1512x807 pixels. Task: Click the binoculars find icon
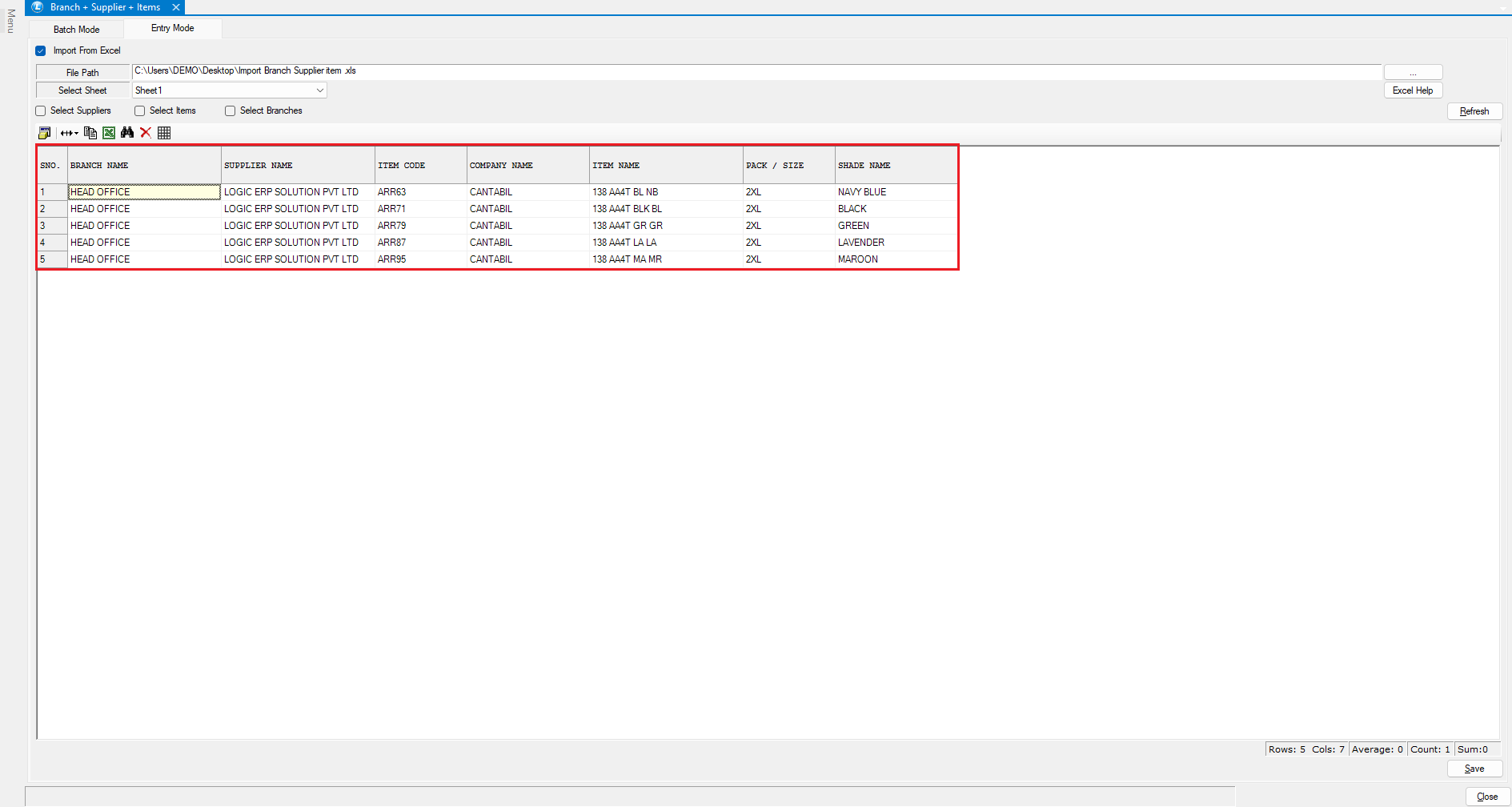pyautogui.click(x=127, y=133)
